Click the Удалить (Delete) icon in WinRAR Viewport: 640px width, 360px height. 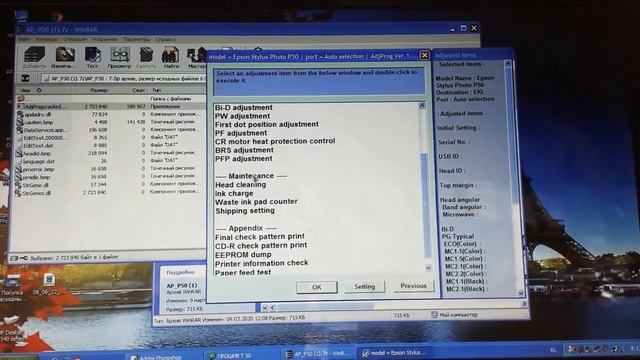[x=146, y=57]
